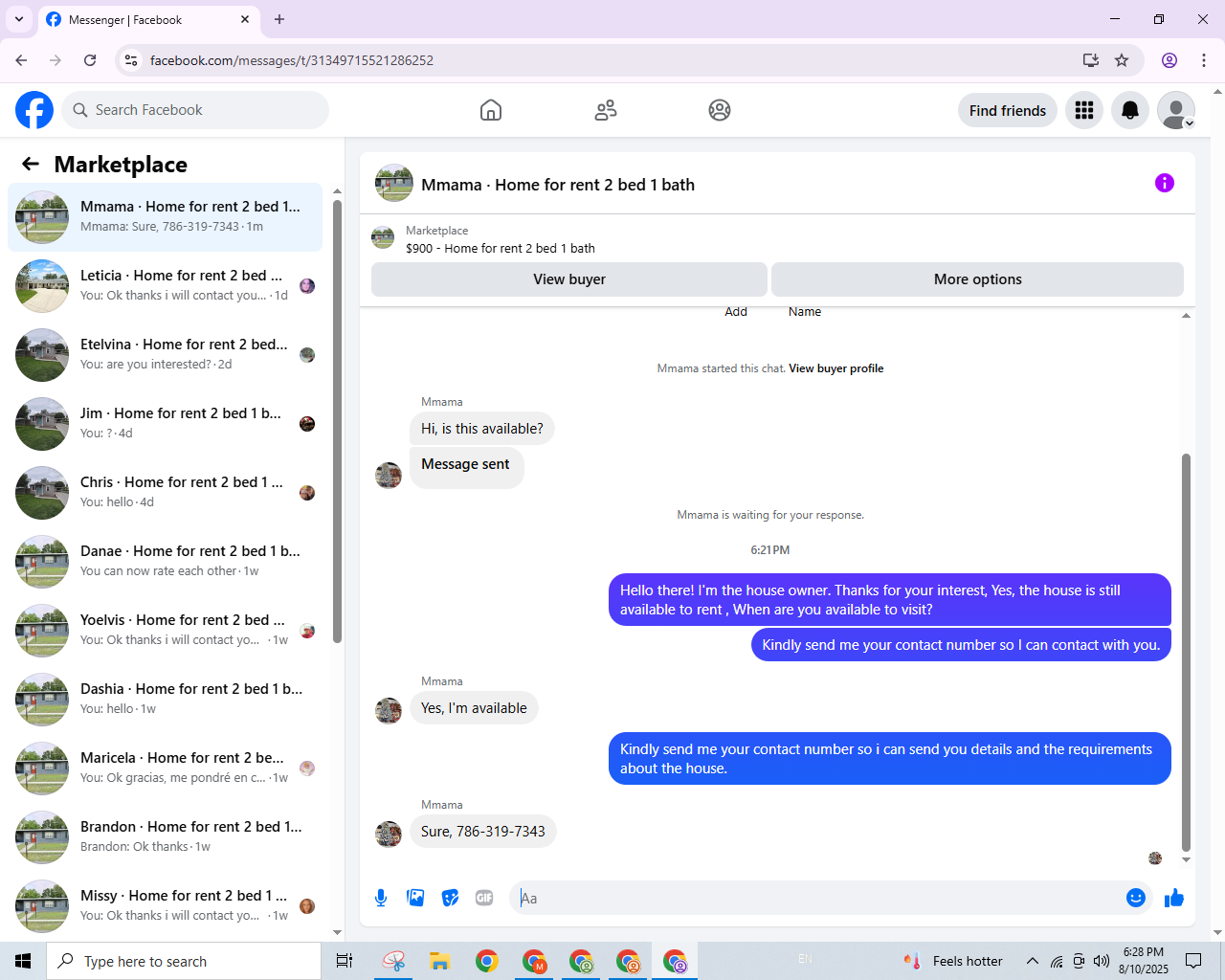Viewport: 1225px width, 980px height.
Task: Click the chat messages scrollbar
Action: coord(1186,651)
